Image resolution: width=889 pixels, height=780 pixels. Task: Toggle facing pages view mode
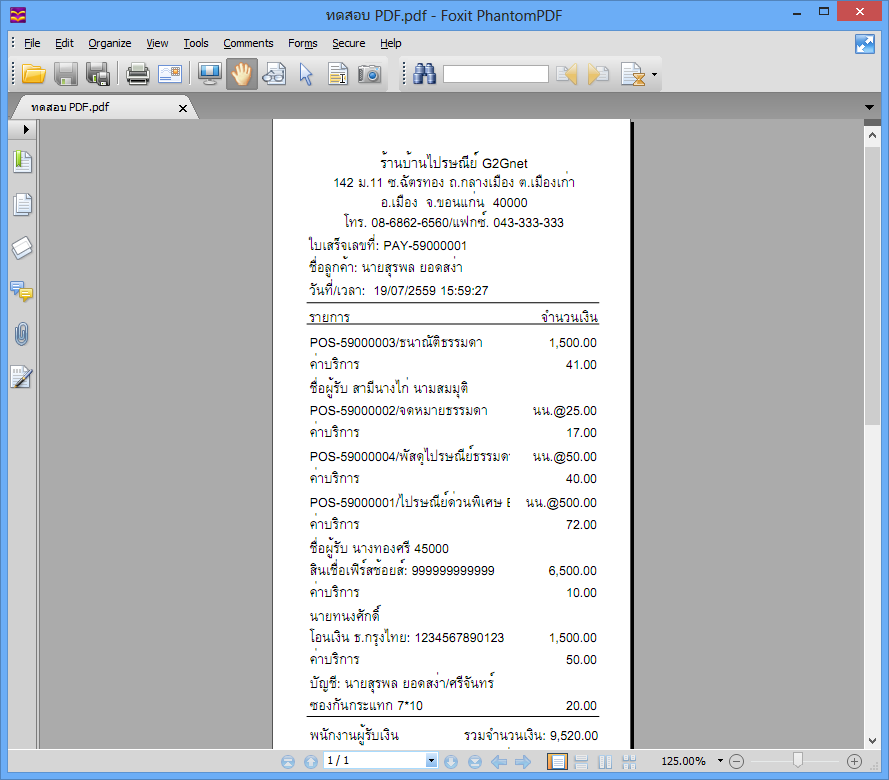tap(605, 761)
